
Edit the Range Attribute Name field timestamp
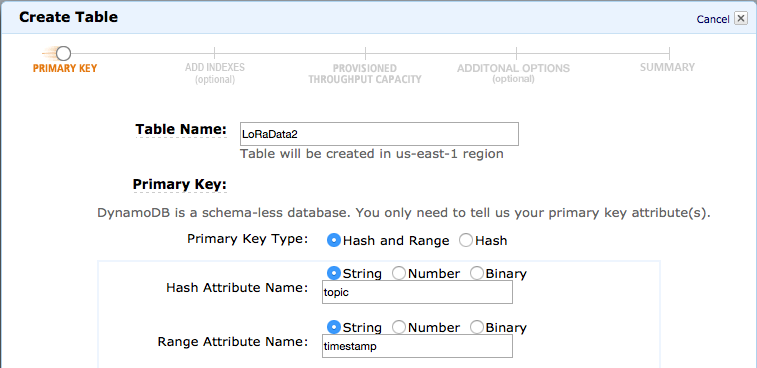417,346
